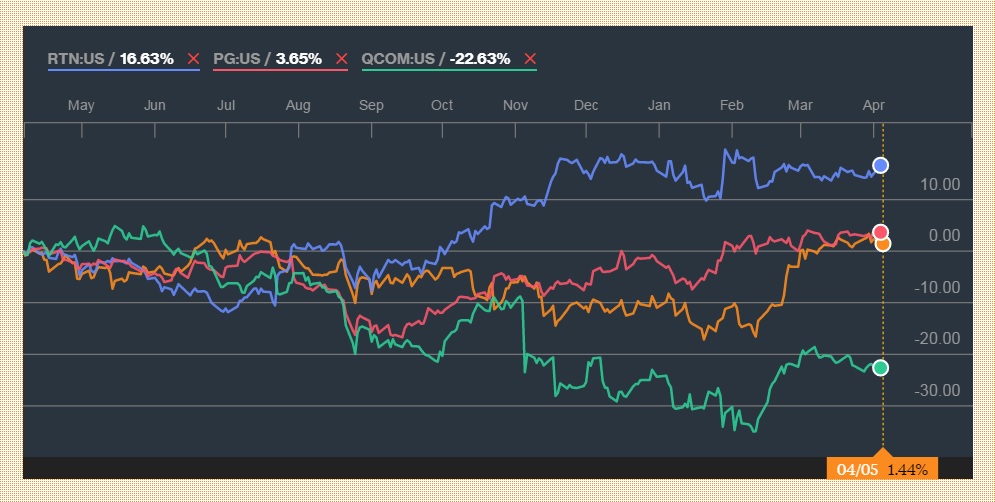Select the PG:US legend label
Screen dimensions: 995x502
pos(267,59)
